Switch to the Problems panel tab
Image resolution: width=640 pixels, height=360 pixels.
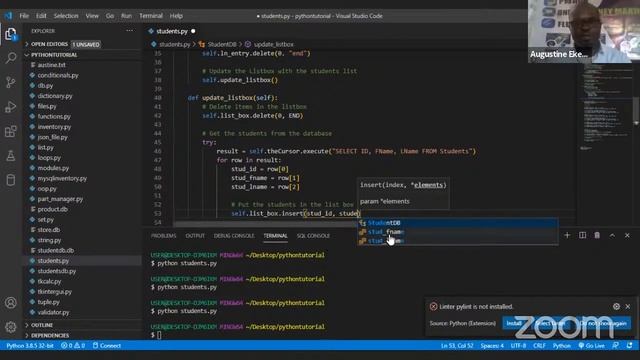pos(163,236)
